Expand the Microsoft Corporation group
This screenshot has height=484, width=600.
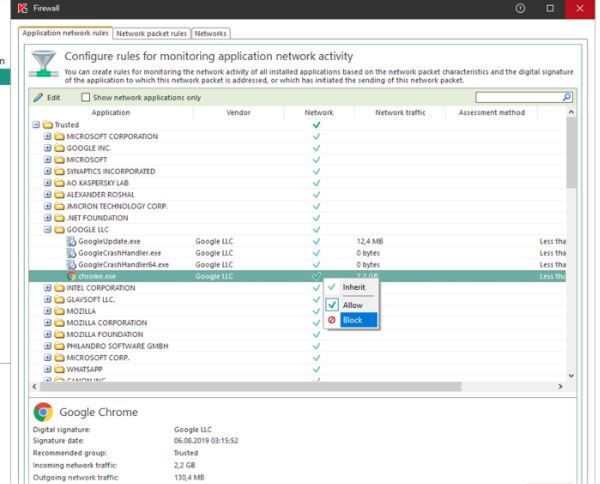coord(48,136)
